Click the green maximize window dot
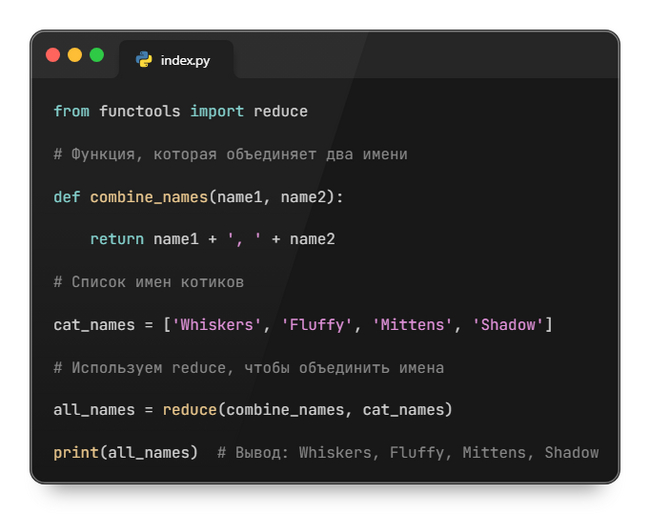This screenshot has width=650, height=514. [x=97, y=55]
